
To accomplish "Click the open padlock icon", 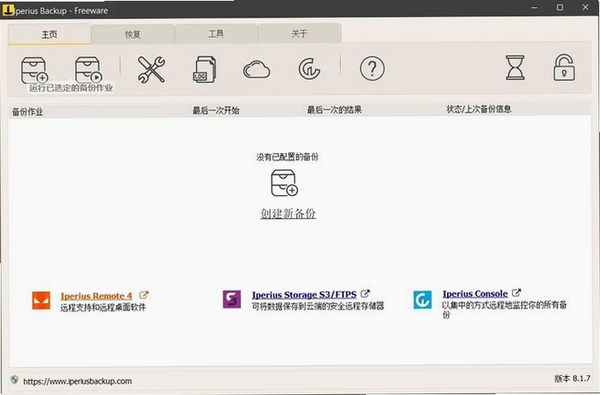I will point(564,68).
